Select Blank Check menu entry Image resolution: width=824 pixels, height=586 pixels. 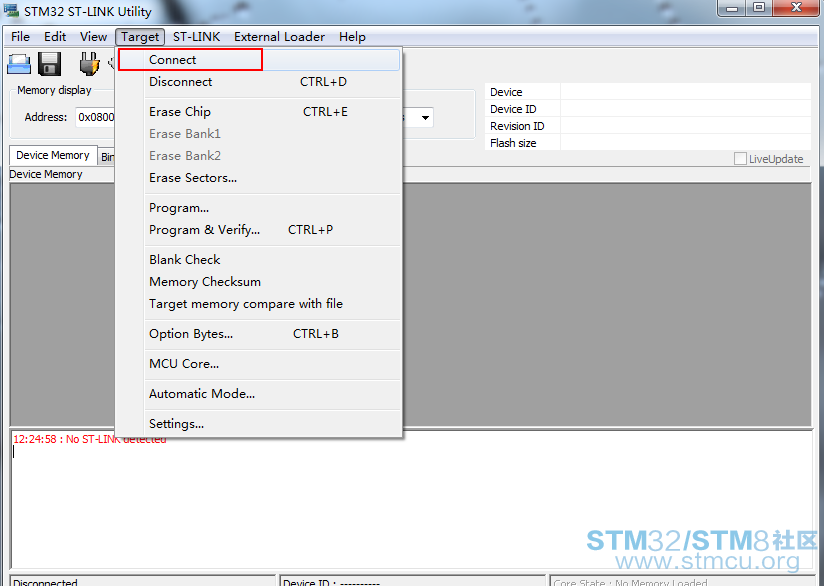[x=259, y=260]
